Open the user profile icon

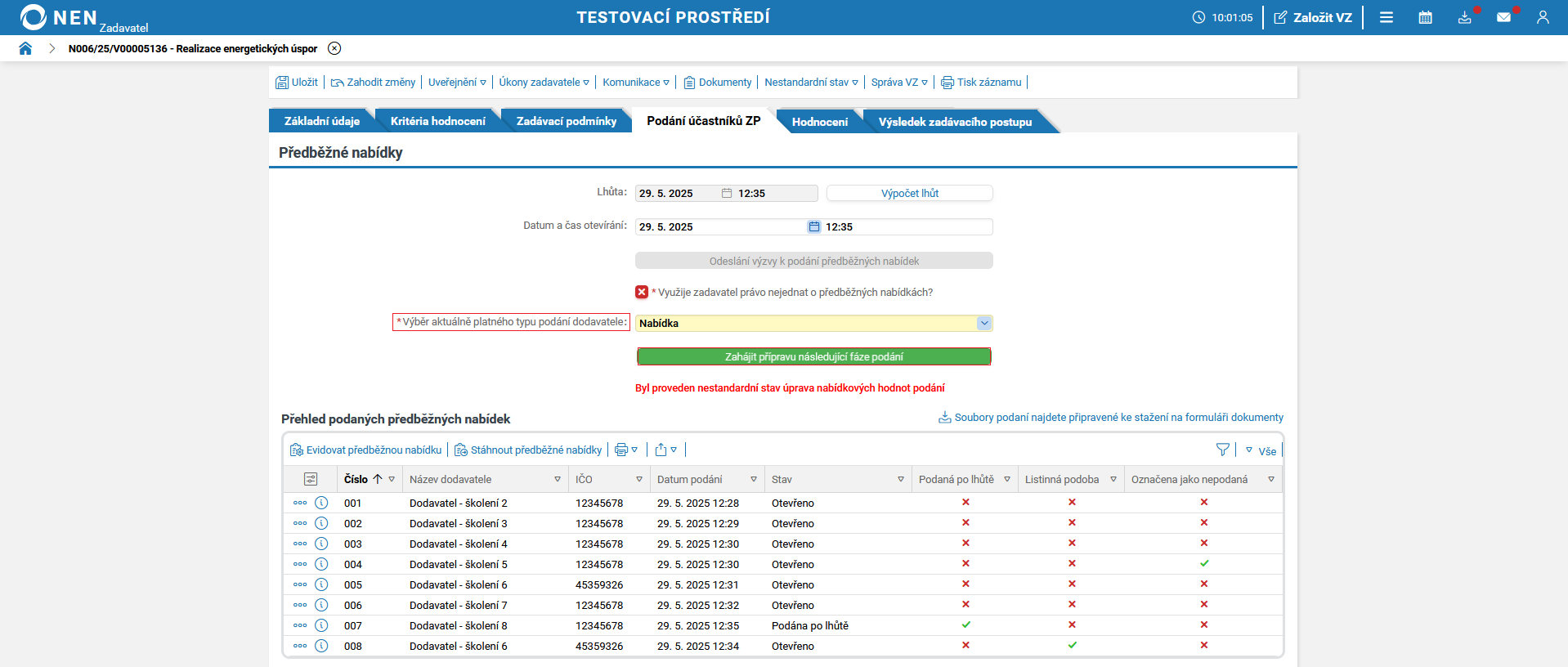point(1543,17)
